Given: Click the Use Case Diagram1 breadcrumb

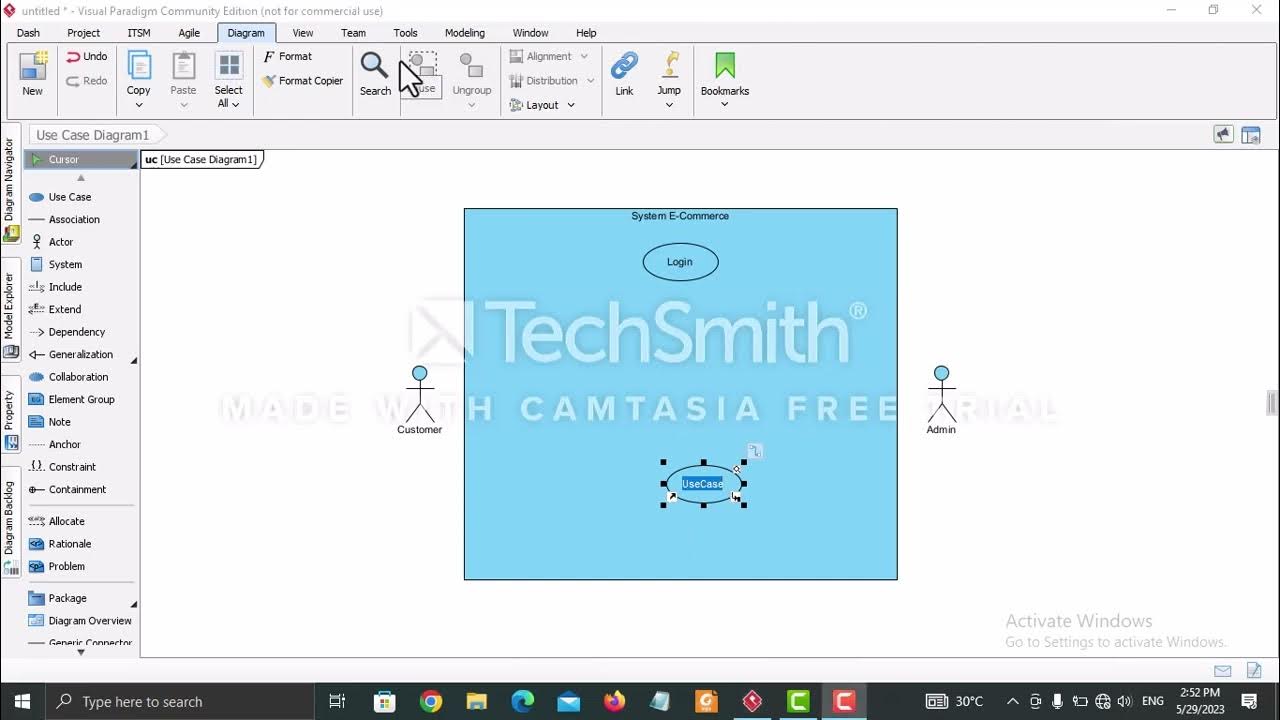Looking at the screenshot, I should click(92, 135).
